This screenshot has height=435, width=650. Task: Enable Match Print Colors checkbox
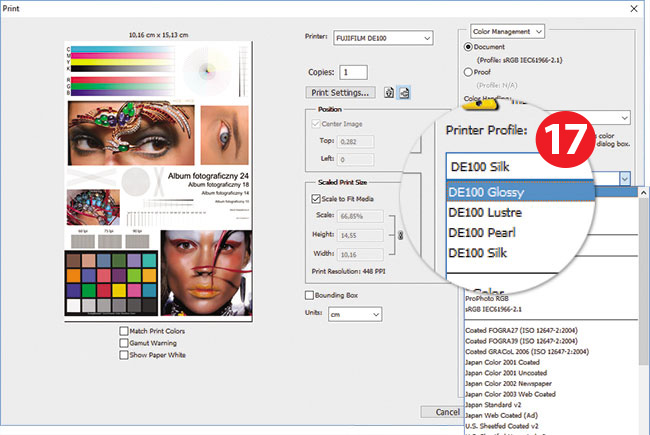click(124, 331)
